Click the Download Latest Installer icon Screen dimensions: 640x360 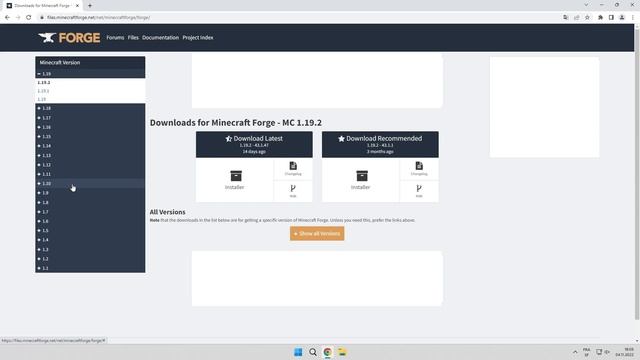(x=236, y=176)
